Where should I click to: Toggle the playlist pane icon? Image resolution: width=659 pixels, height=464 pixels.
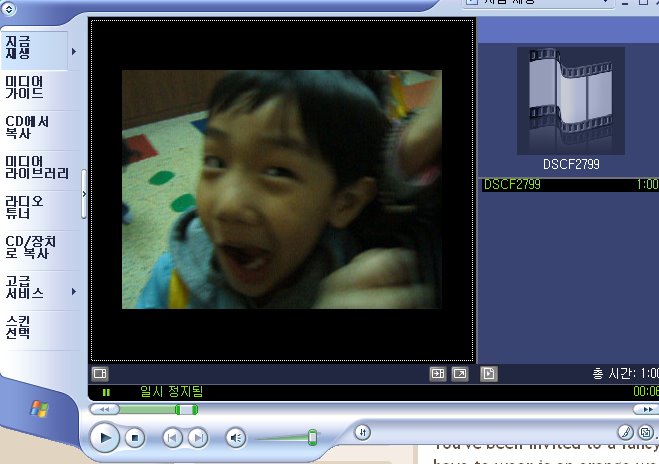[x=489, y=373]
